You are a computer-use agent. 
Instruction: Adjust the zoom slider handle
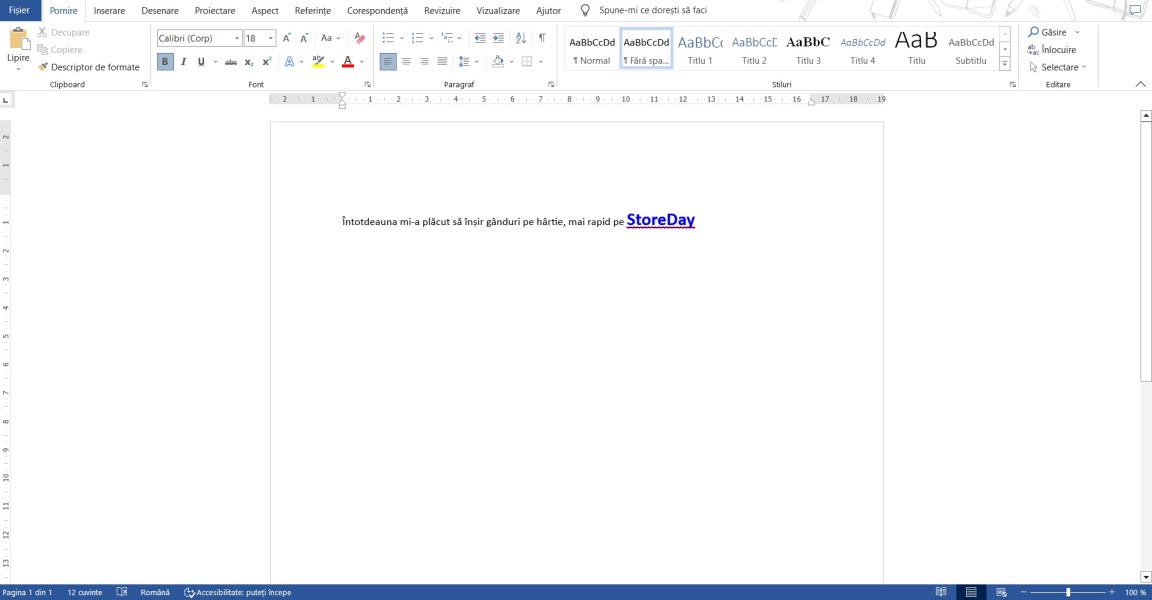1068,592
